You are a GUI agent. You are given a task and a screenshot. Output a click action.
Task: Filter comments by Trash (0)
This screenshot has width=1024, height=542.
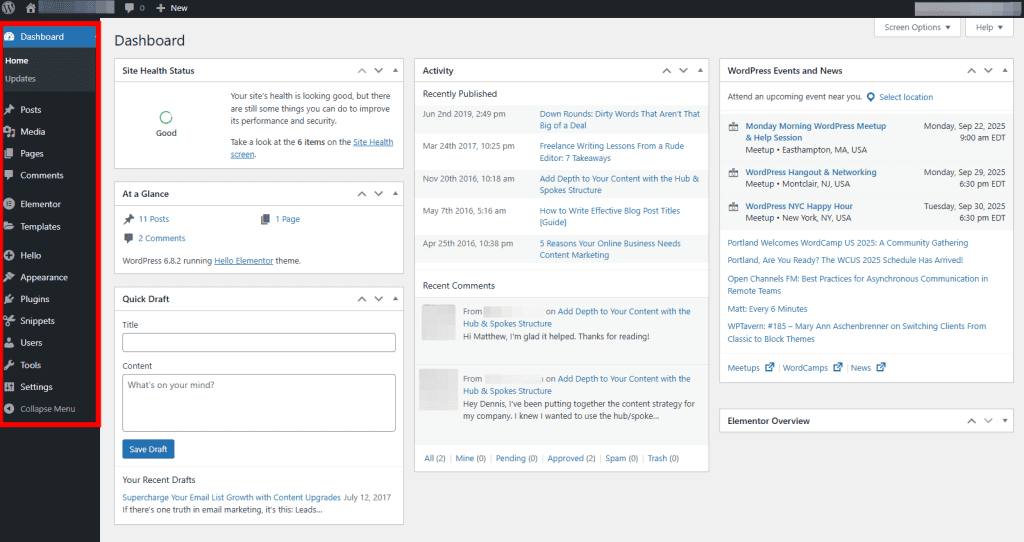(664, 458)
